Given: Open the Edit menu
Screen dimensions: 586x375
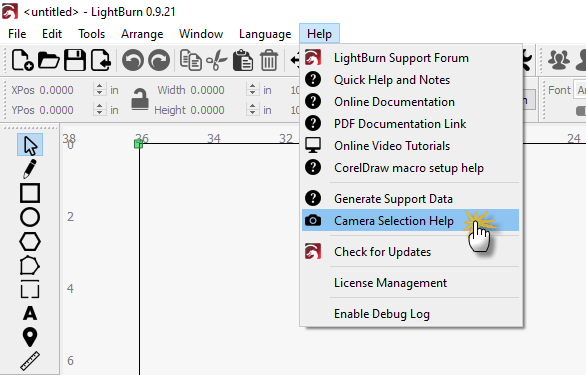Looking at the screenshot, I should point(52,34).
